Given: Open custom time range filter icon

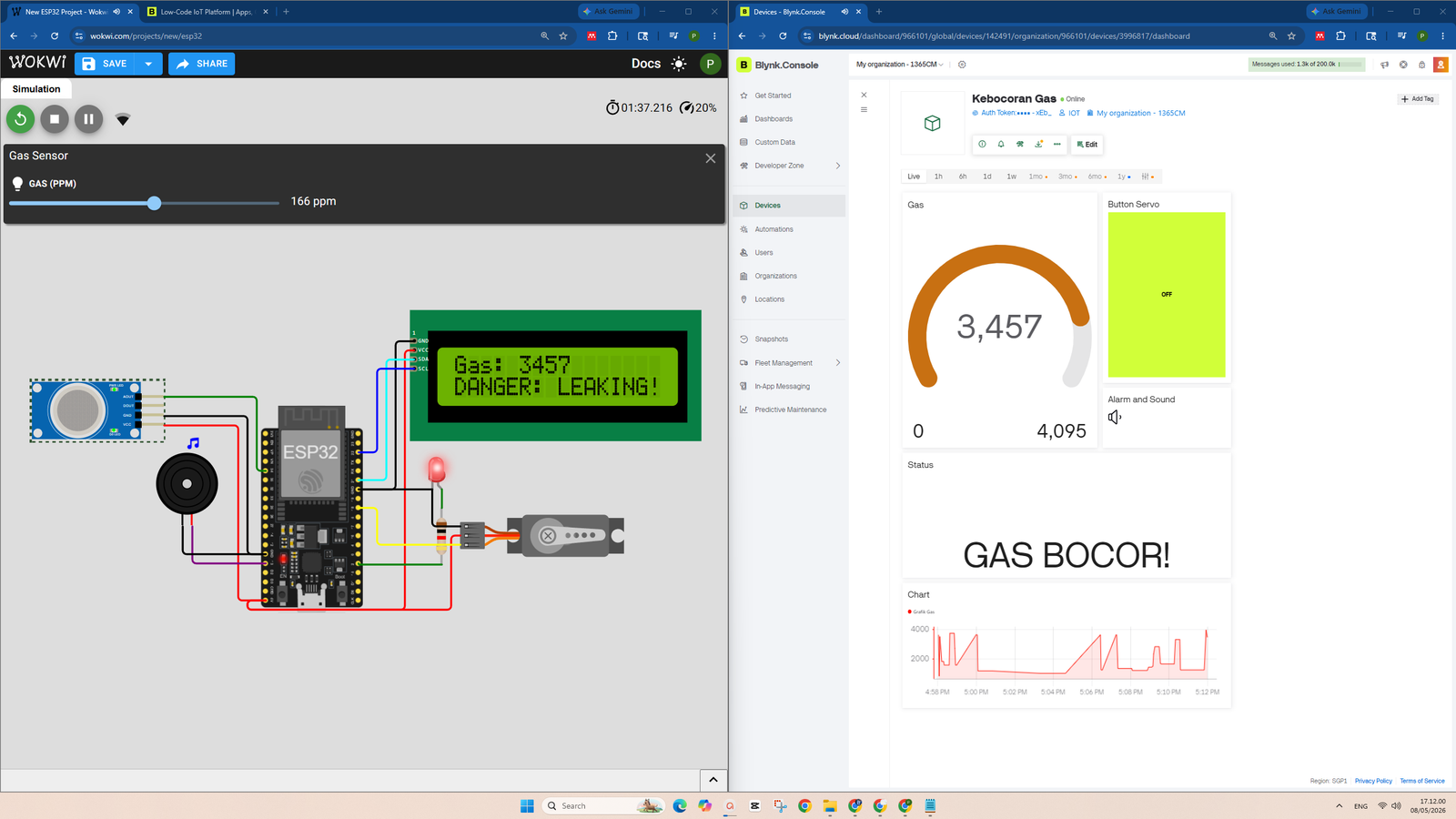Looking at the screenshot, I should (x=1148, y=177).
